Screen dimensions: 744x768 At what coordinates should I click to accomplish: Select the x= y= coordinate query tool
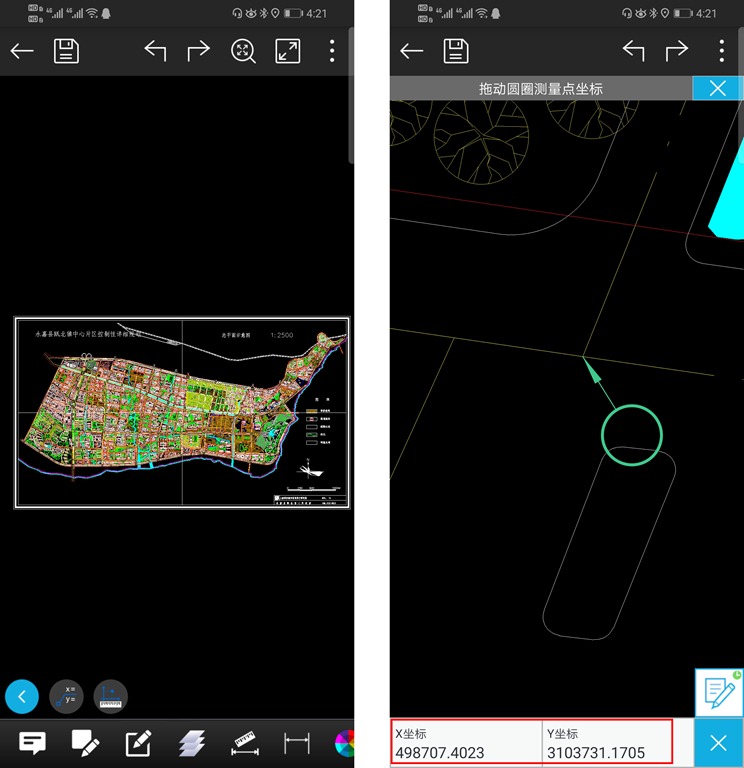coord(67,696)
